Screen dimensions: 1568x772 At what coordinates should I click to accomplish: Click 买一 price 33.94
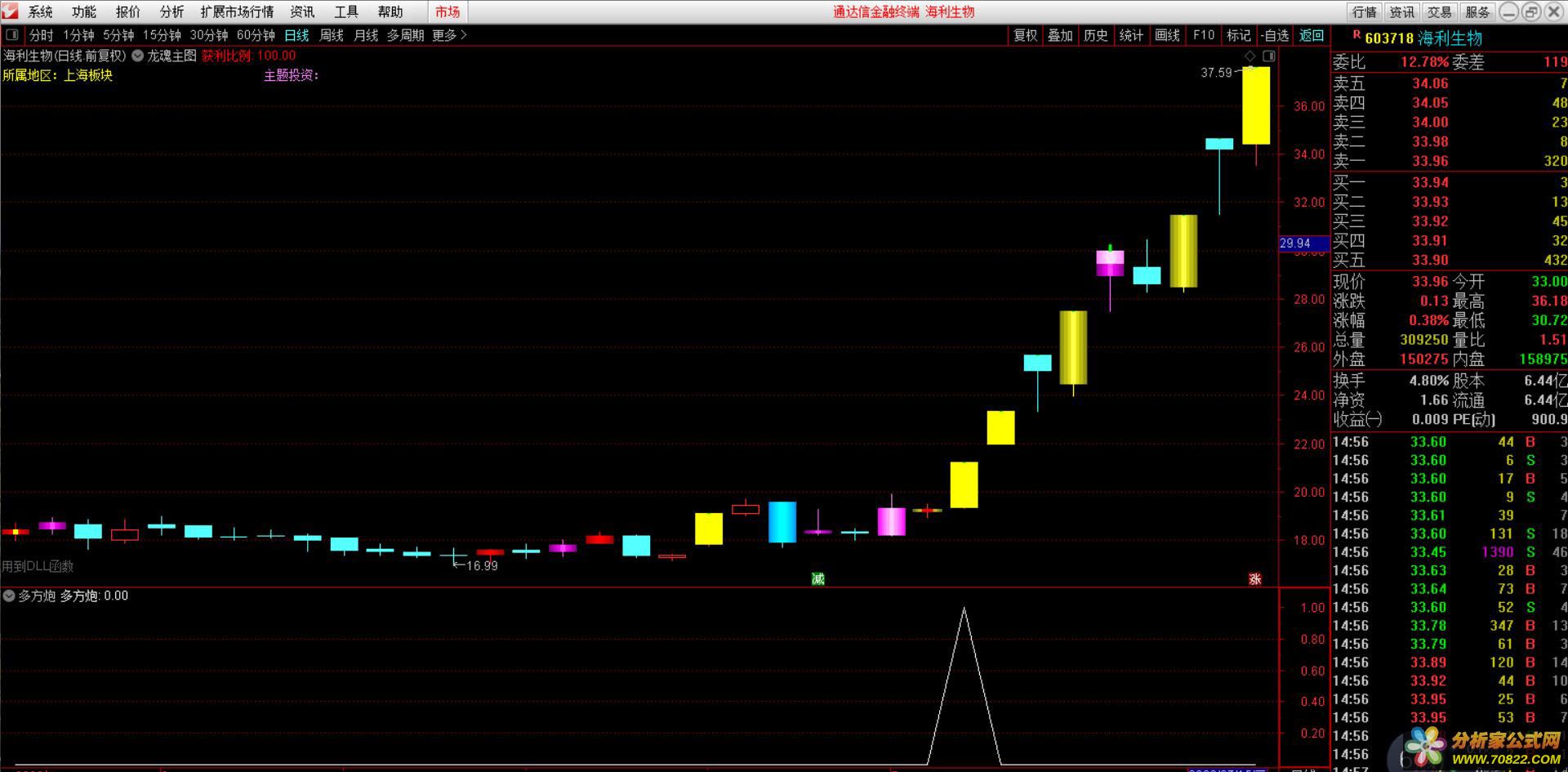point(1430,182)
